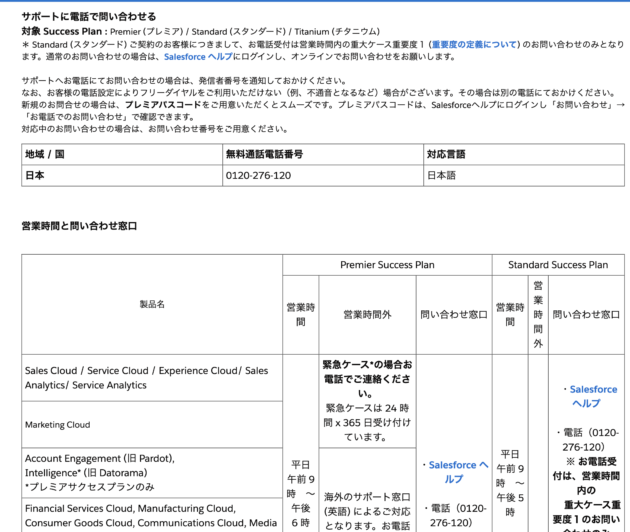Click the Marketing Cloud product row
630x532 pixels.
pos(152,424)
